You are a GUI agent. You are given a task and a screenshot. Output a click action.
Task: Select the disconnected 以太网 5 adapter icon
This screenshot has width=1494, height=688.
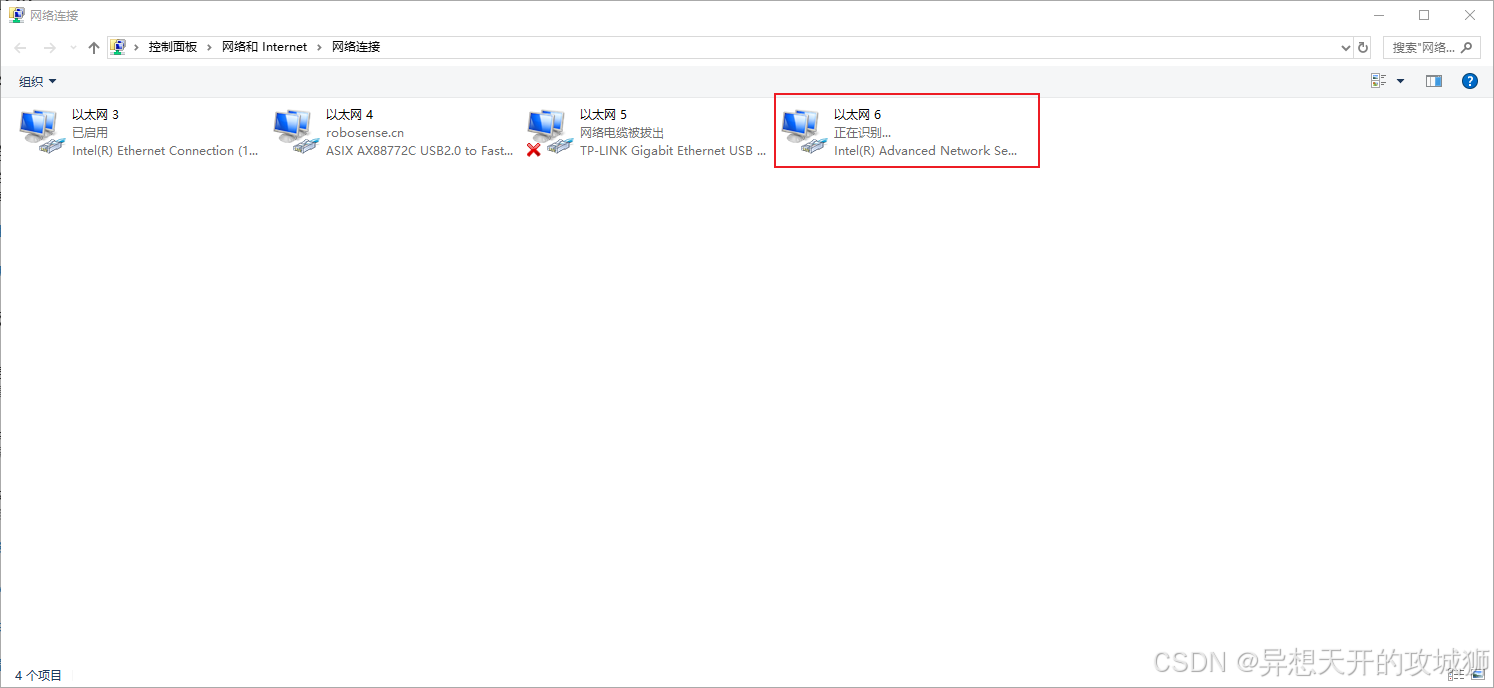click(x=548, y=131)
